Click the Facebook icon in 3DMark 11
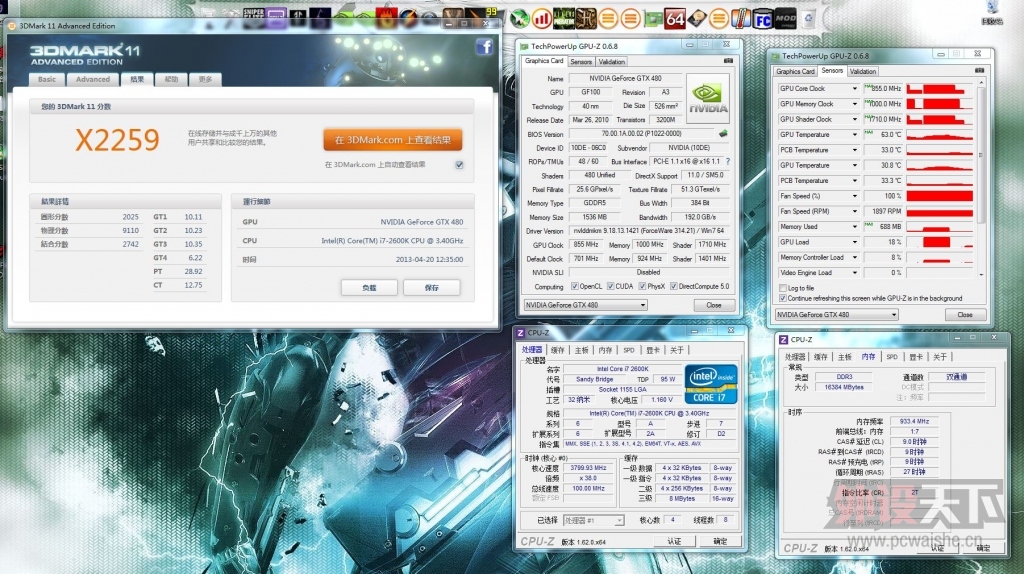This screenshot has width=1024, height=574. tap(484, 46)
